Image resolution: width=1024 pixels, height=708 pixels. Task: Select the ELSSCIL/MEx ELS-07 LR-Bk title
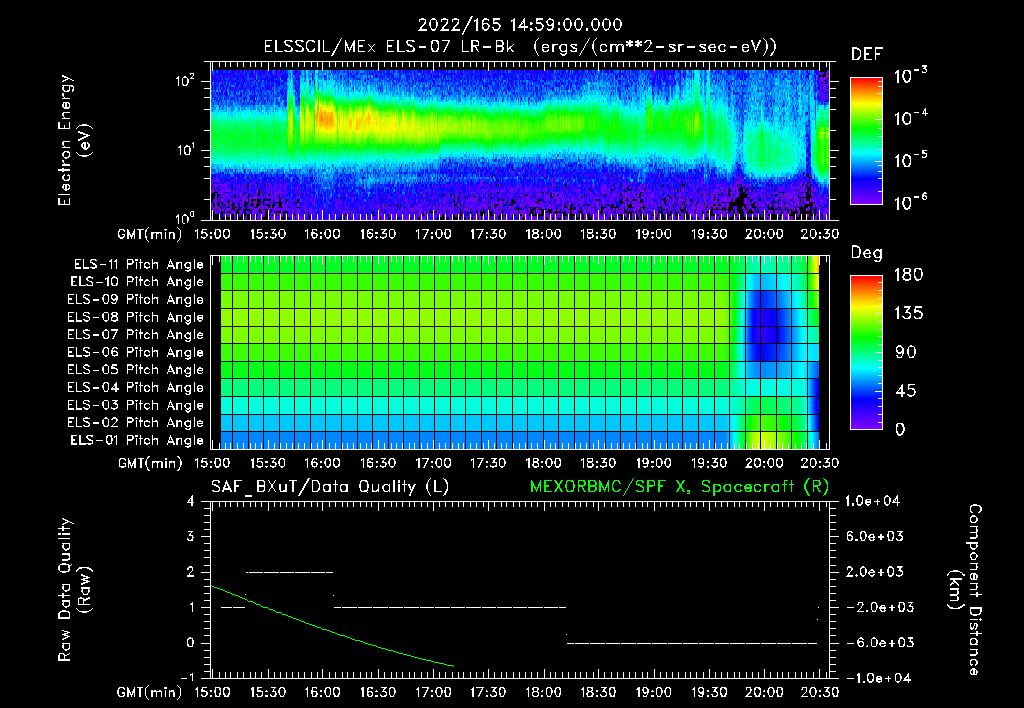[389, 47]
